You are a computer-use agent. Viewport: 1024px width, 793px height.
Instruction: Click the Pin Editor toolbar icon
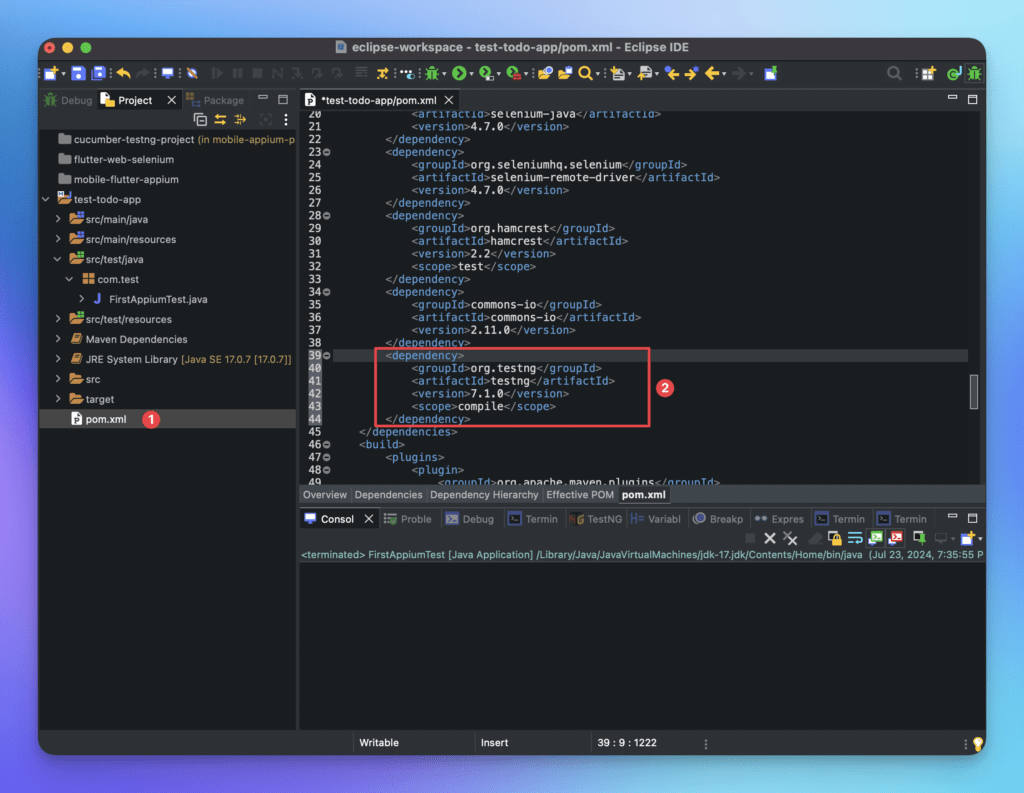(x=771, y=73)
